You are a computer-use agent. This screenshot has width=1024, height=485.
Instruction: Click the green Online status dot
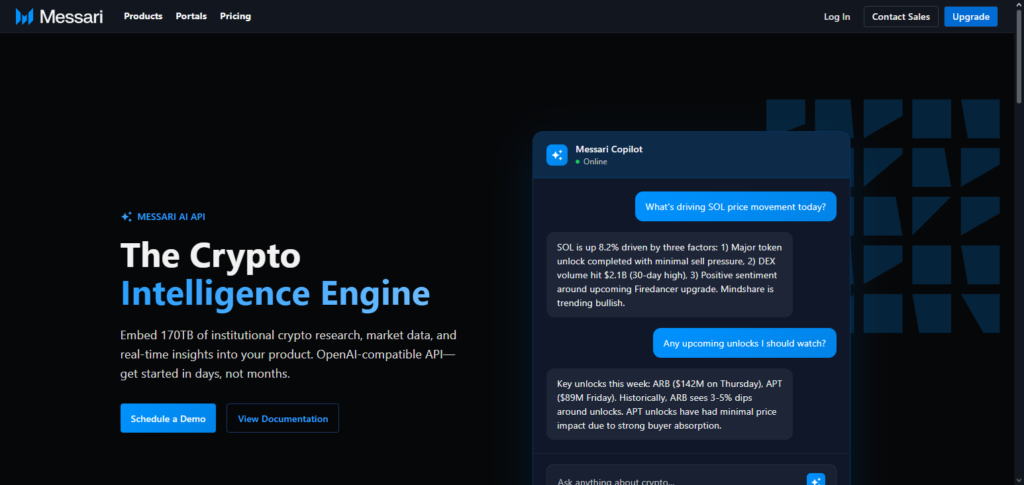pyautogui.click(x=578, y=161)
